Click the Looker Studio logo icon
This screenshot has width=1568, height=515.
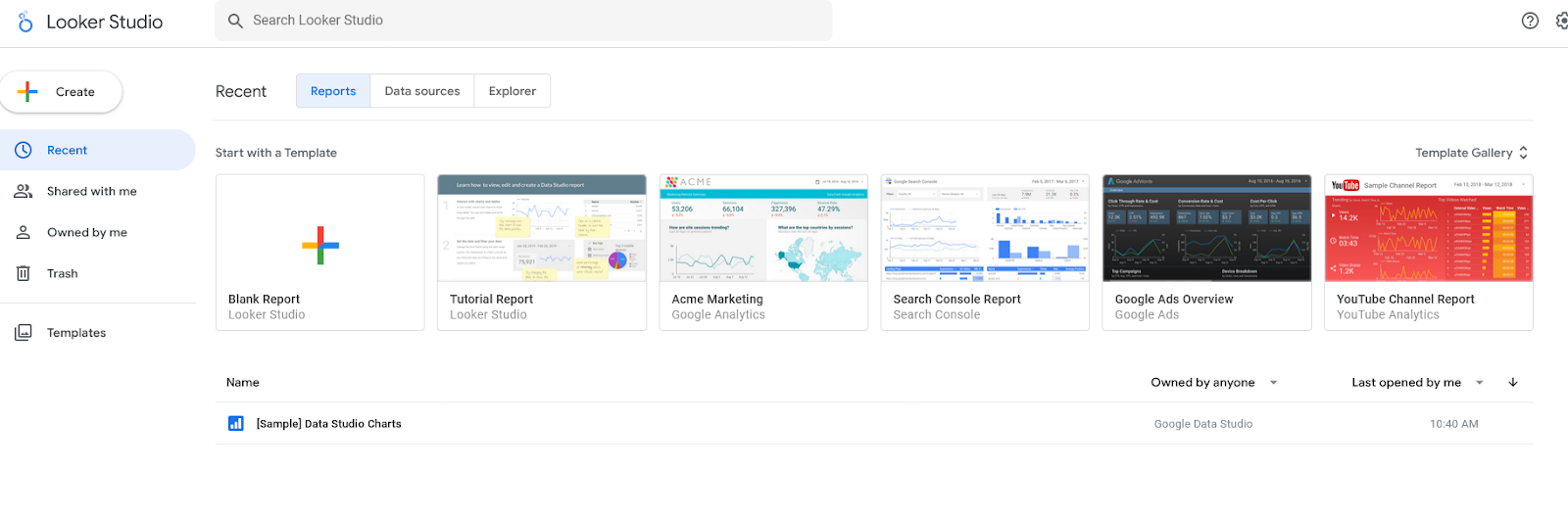click(x=25, y=22)
